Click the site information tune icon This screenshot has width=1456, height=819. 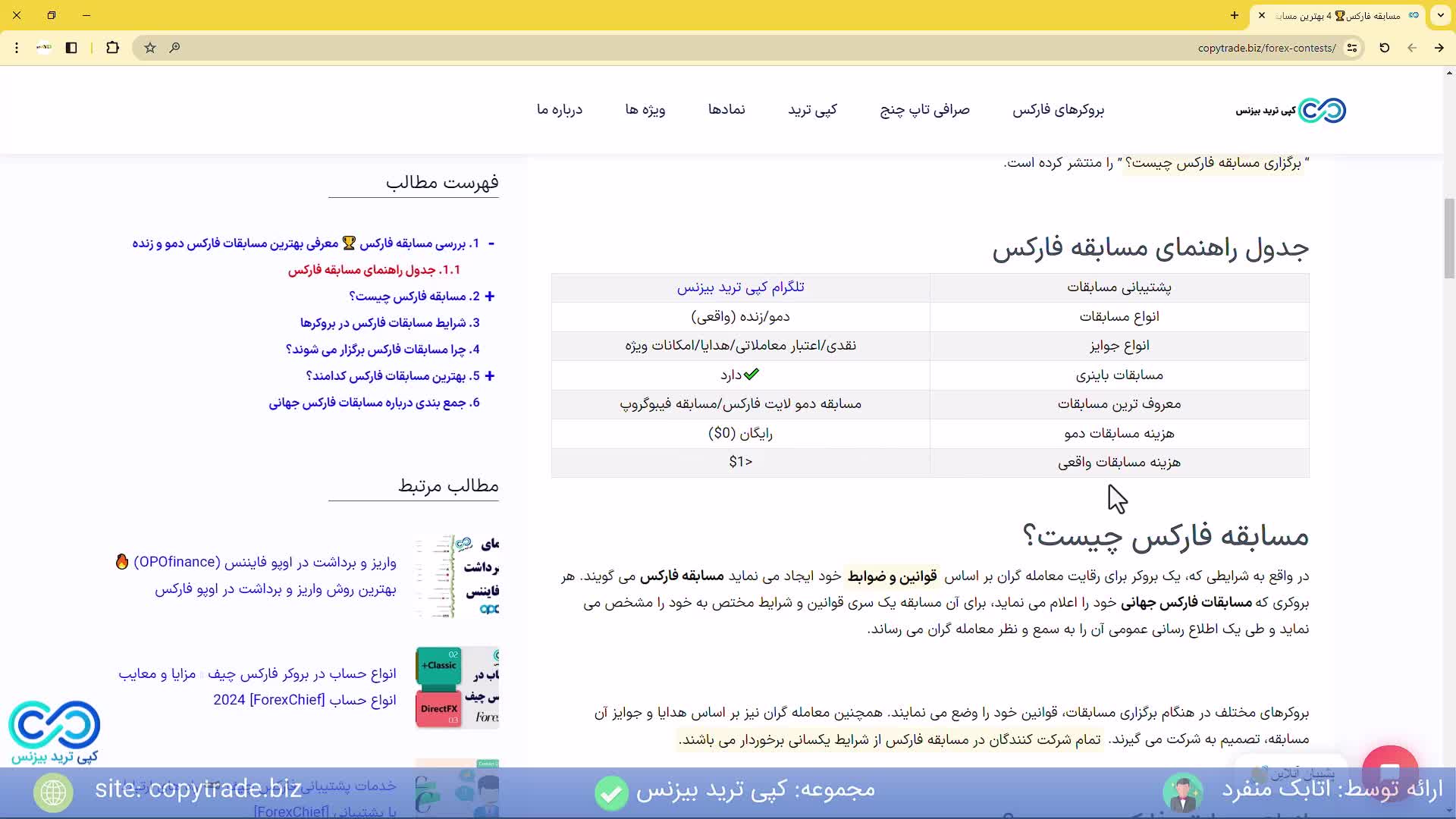pos(1351,48)
